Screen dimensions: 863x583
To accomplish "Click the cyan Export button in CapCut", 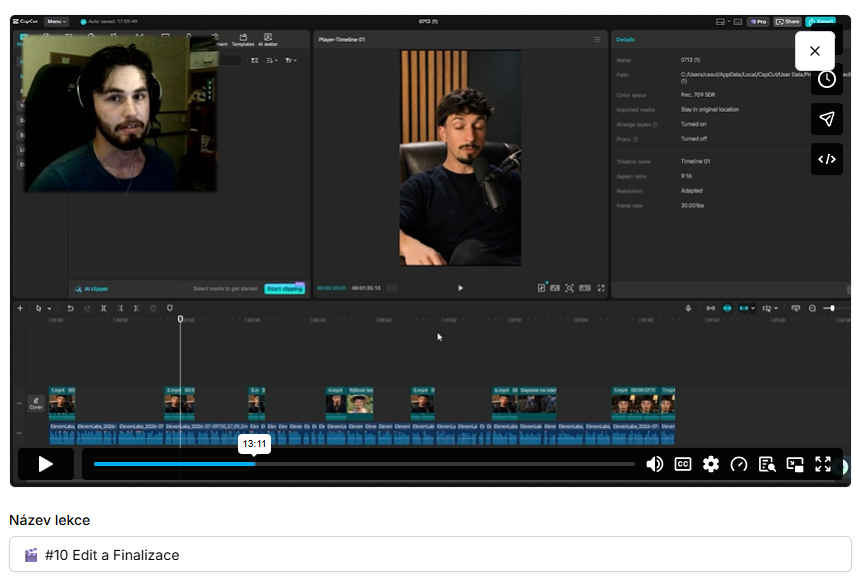I will 821,21.
